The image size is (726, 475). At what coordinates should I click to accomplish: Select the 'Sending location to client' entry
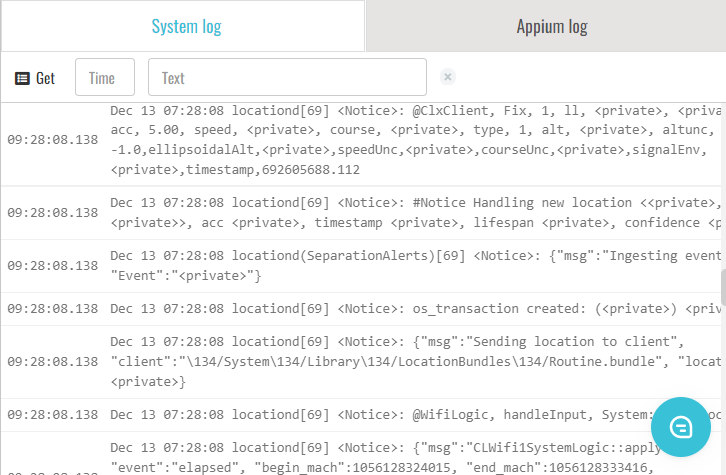363,362
